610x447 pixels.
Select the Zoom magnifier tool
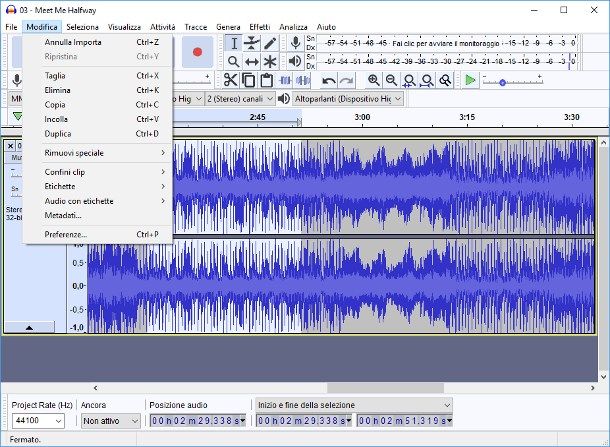234,61
